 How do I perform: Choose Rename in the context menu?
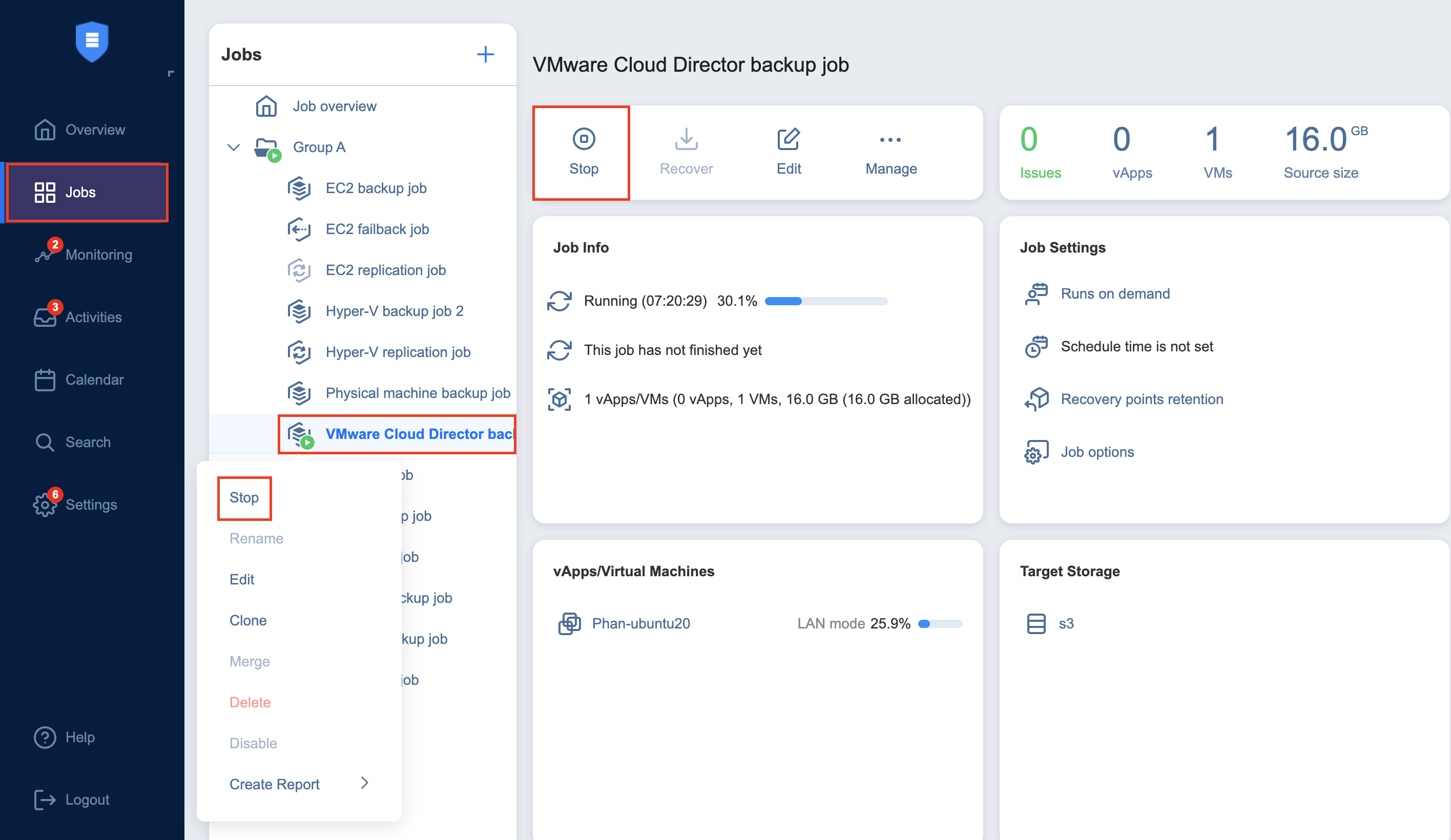coord(256,538)
